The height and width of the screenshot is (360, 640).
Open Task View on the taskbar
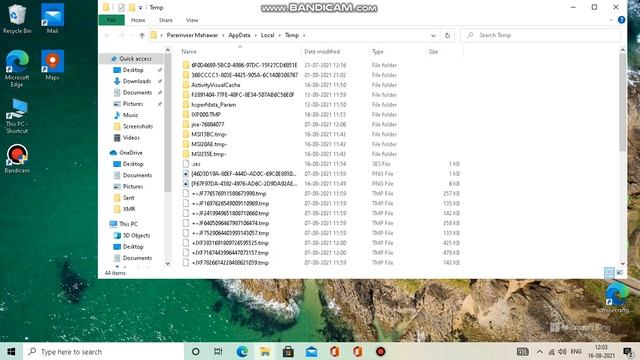(218, 351)
